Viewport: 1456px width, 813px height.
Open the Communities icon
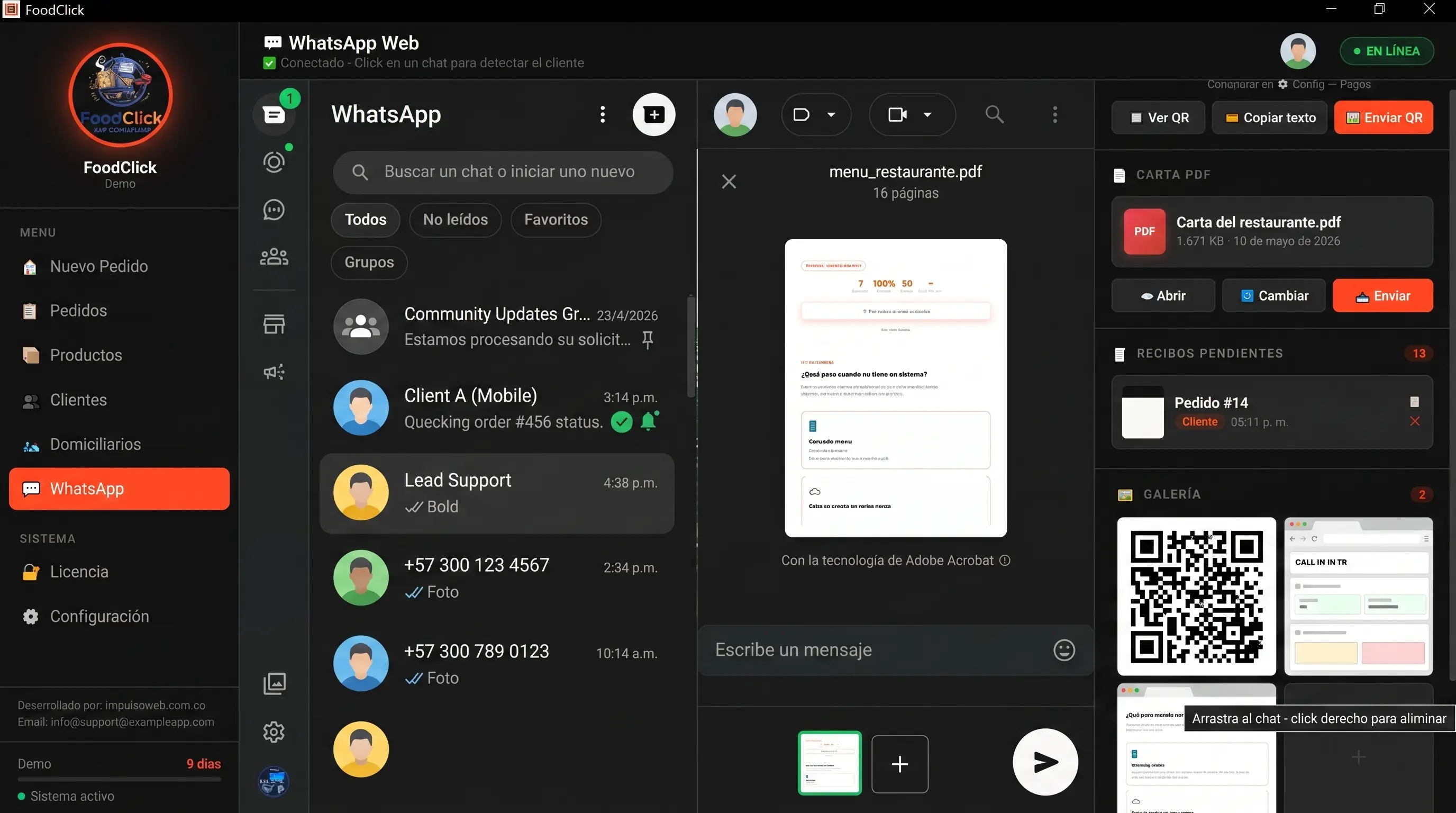pyautogui.click(x=274, y=257)
